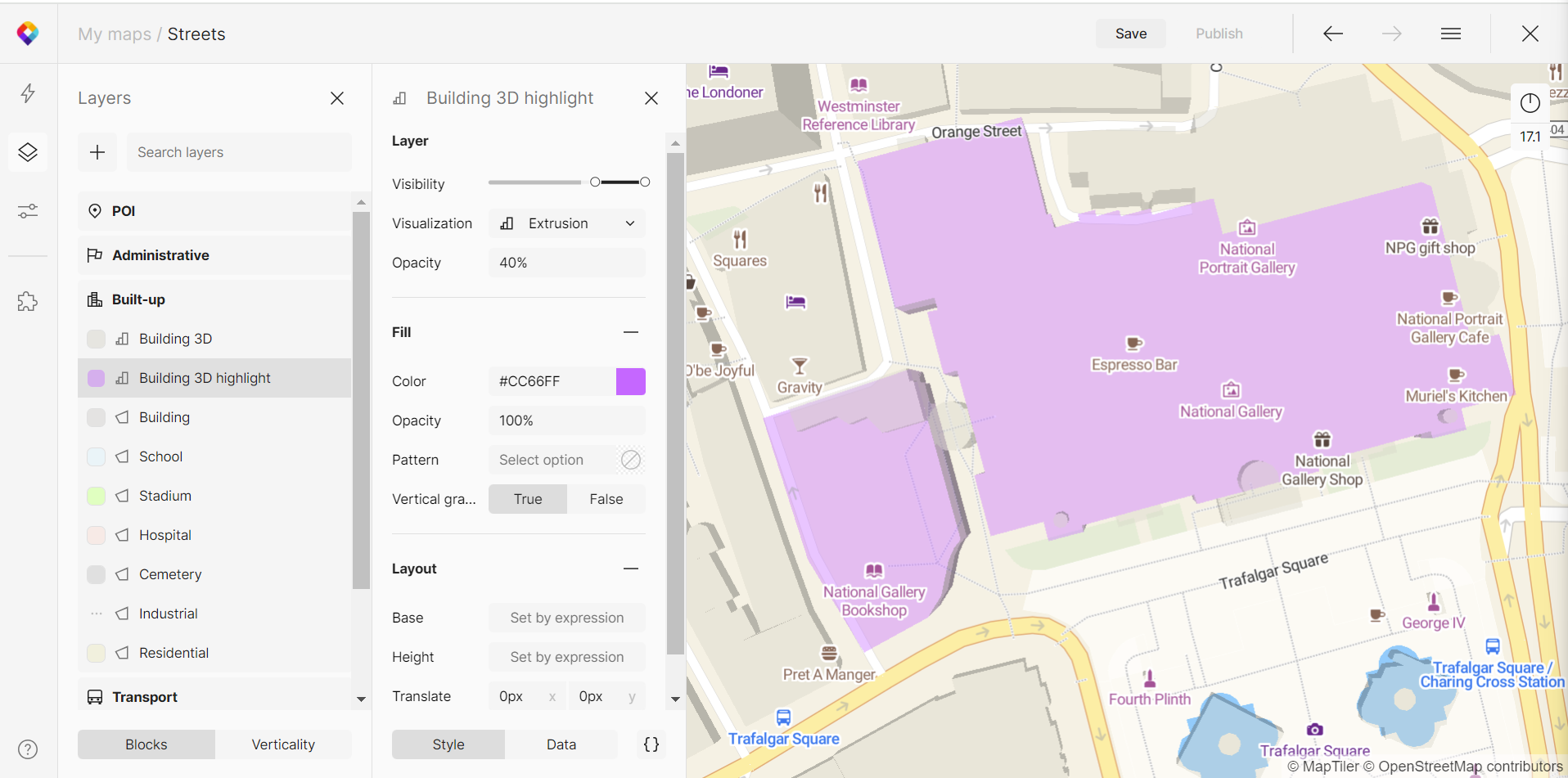Open the puzzle piece extensions icon
1568x778 pixels.
point(28,302)
